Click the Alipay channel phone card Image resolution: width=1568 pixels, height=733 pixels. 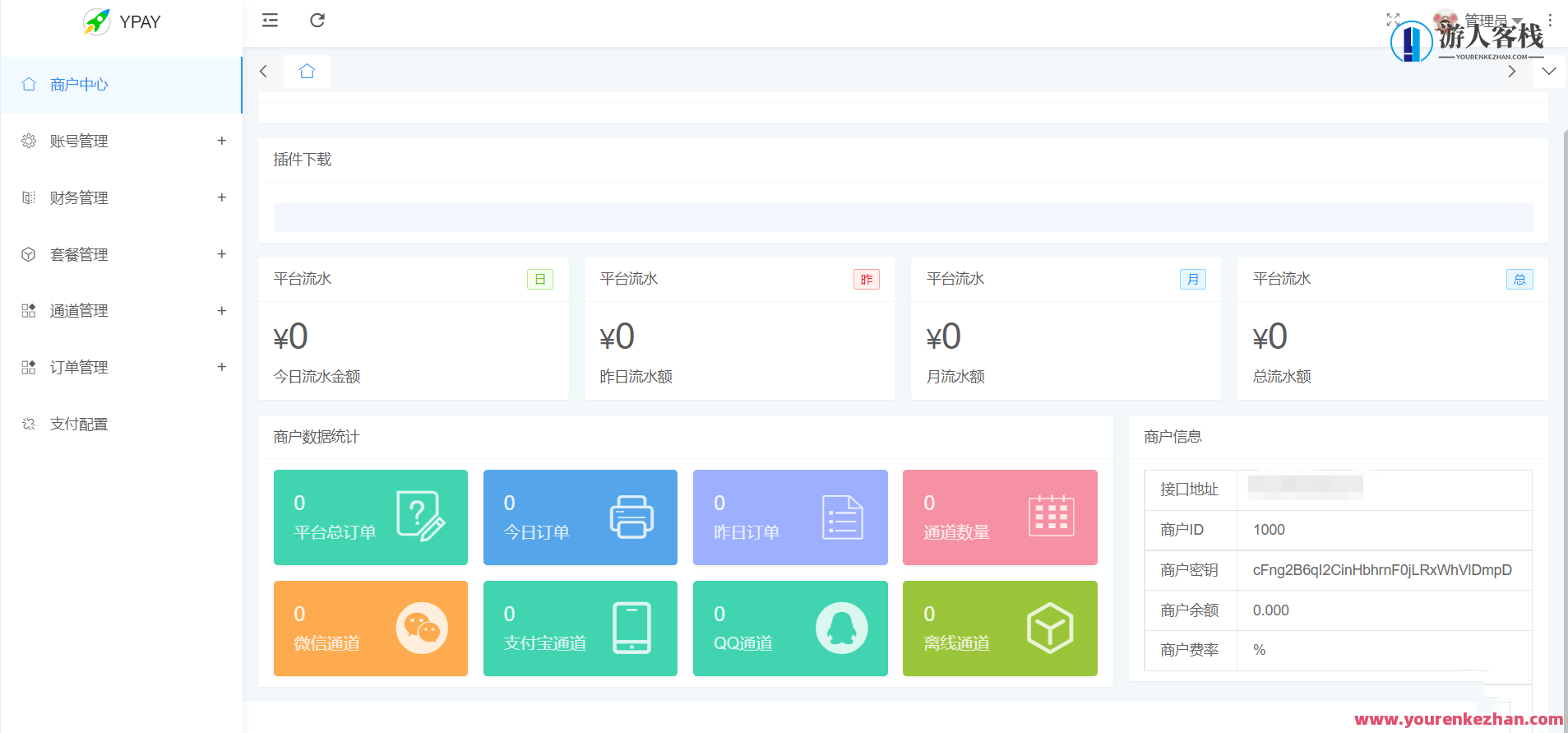(x=580, y=629)
